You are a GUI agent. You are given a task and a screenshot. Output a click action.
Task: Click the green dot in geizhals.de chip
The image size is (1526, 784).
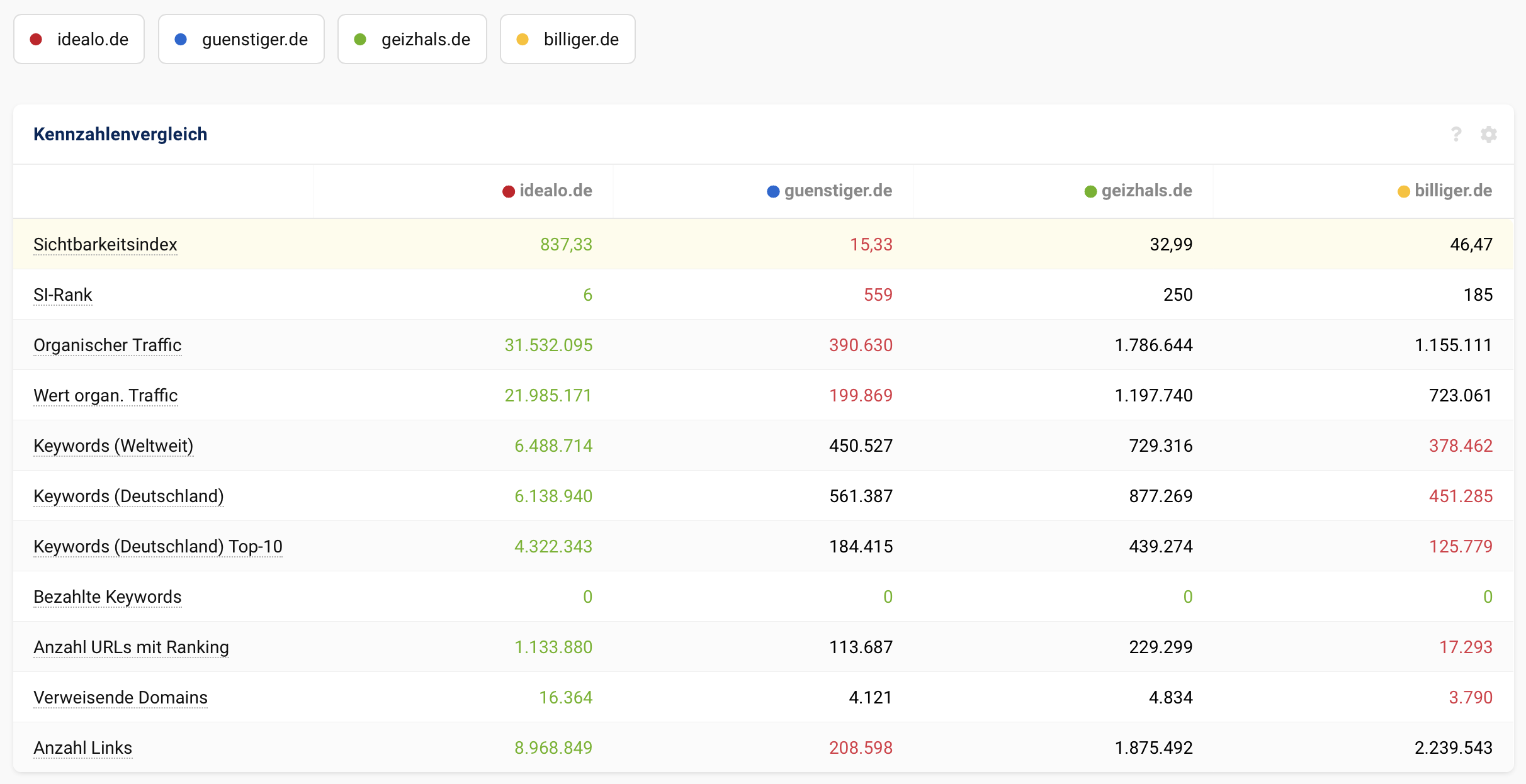[x=360, y=40]
